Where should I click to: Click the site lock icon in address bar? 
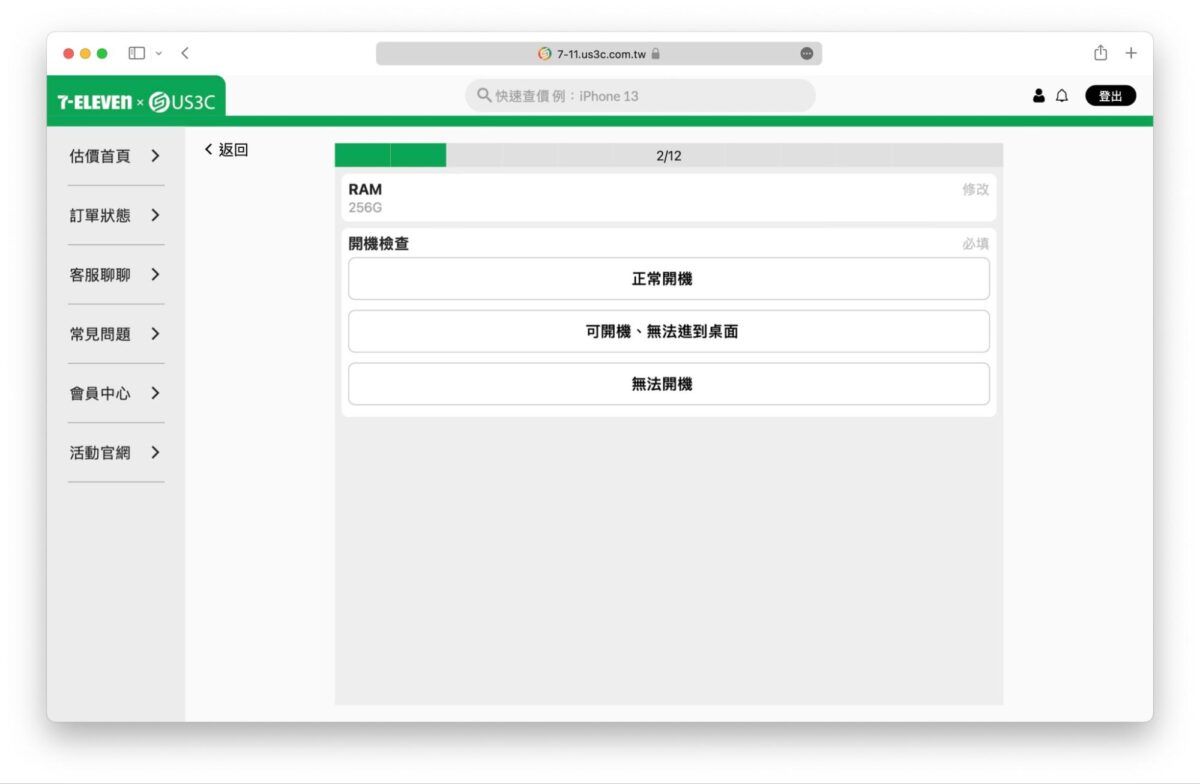coord(655,54)
